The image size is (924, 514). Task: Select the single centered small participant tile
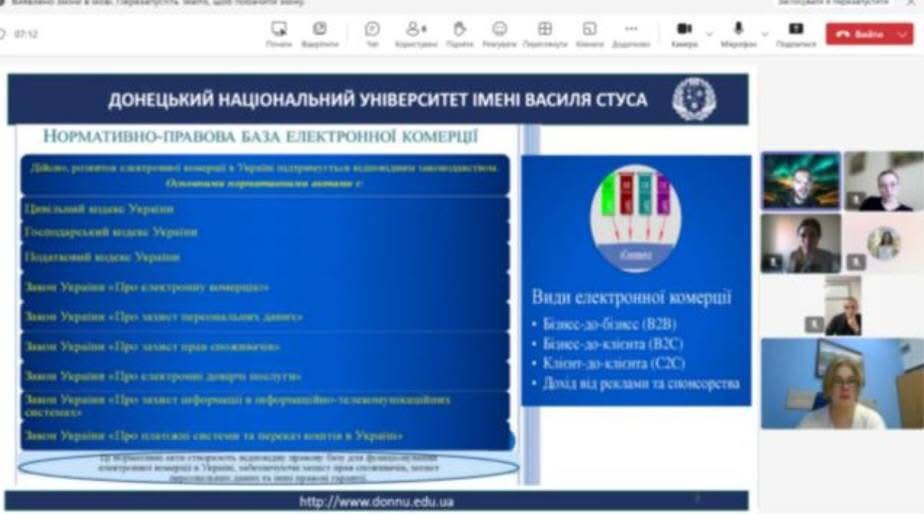[x=842, y=306]
